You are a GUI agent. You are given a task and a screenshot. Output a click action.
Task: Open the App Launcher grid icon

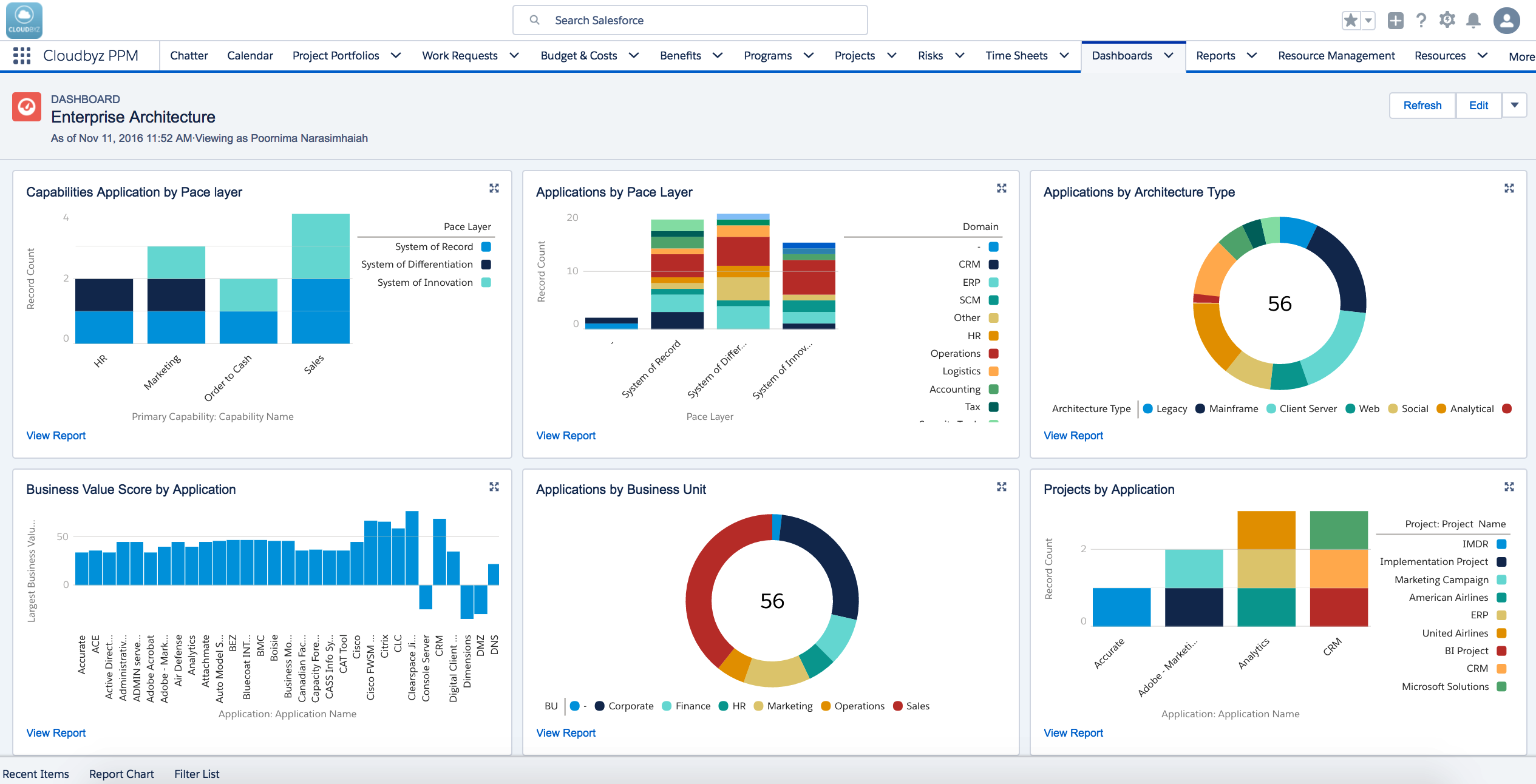(22, 56)
